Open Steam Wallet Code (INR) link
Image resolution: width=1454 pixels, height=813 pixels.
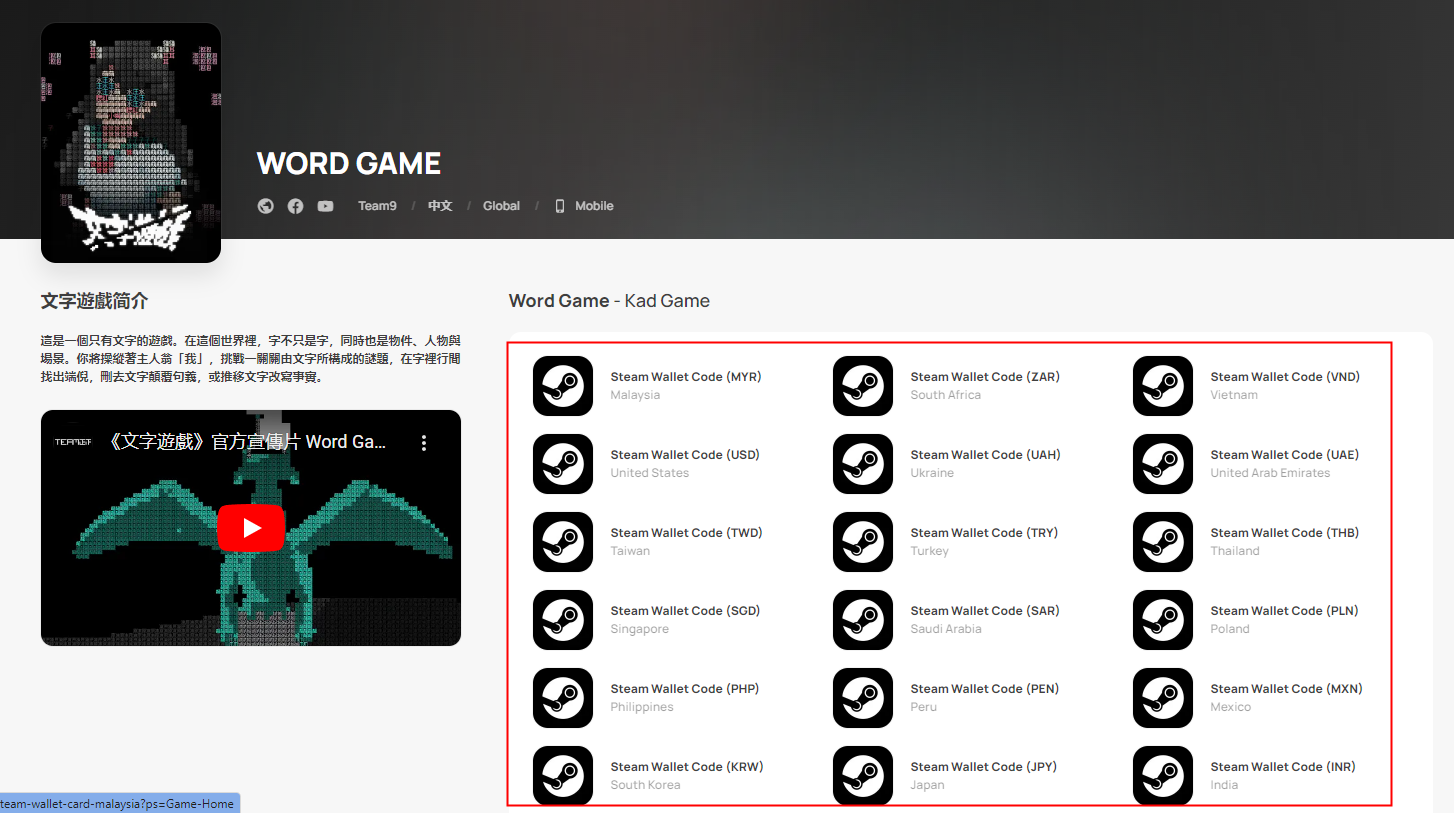click(x=1283, y=767)
